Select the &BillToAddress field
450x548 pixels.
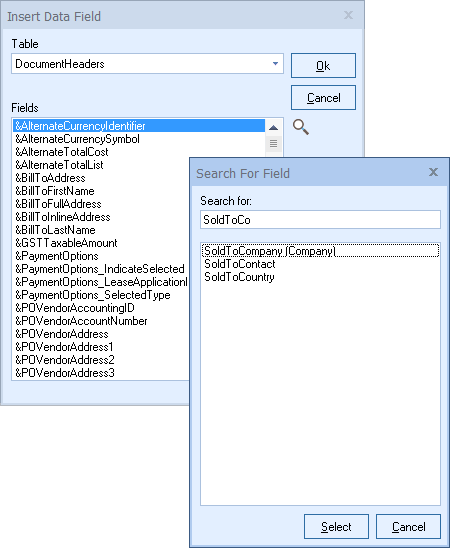(50, 178)
